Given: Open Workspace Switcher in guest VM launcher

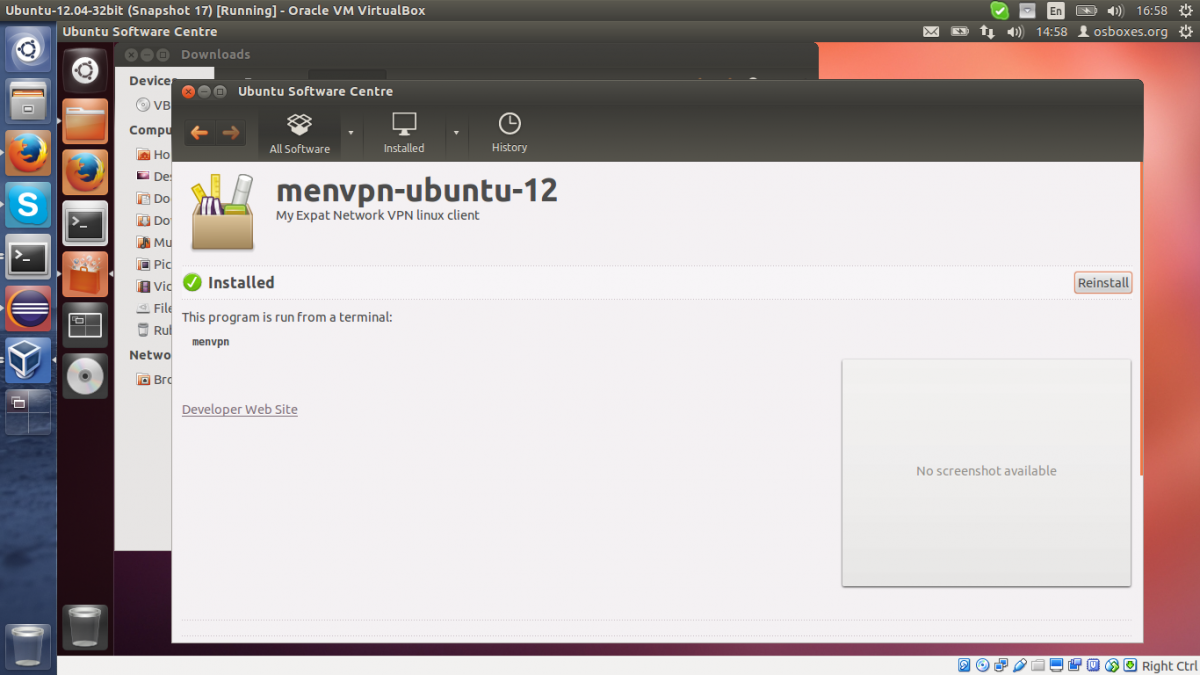Looking at the screenshot, I should point(85,325).
